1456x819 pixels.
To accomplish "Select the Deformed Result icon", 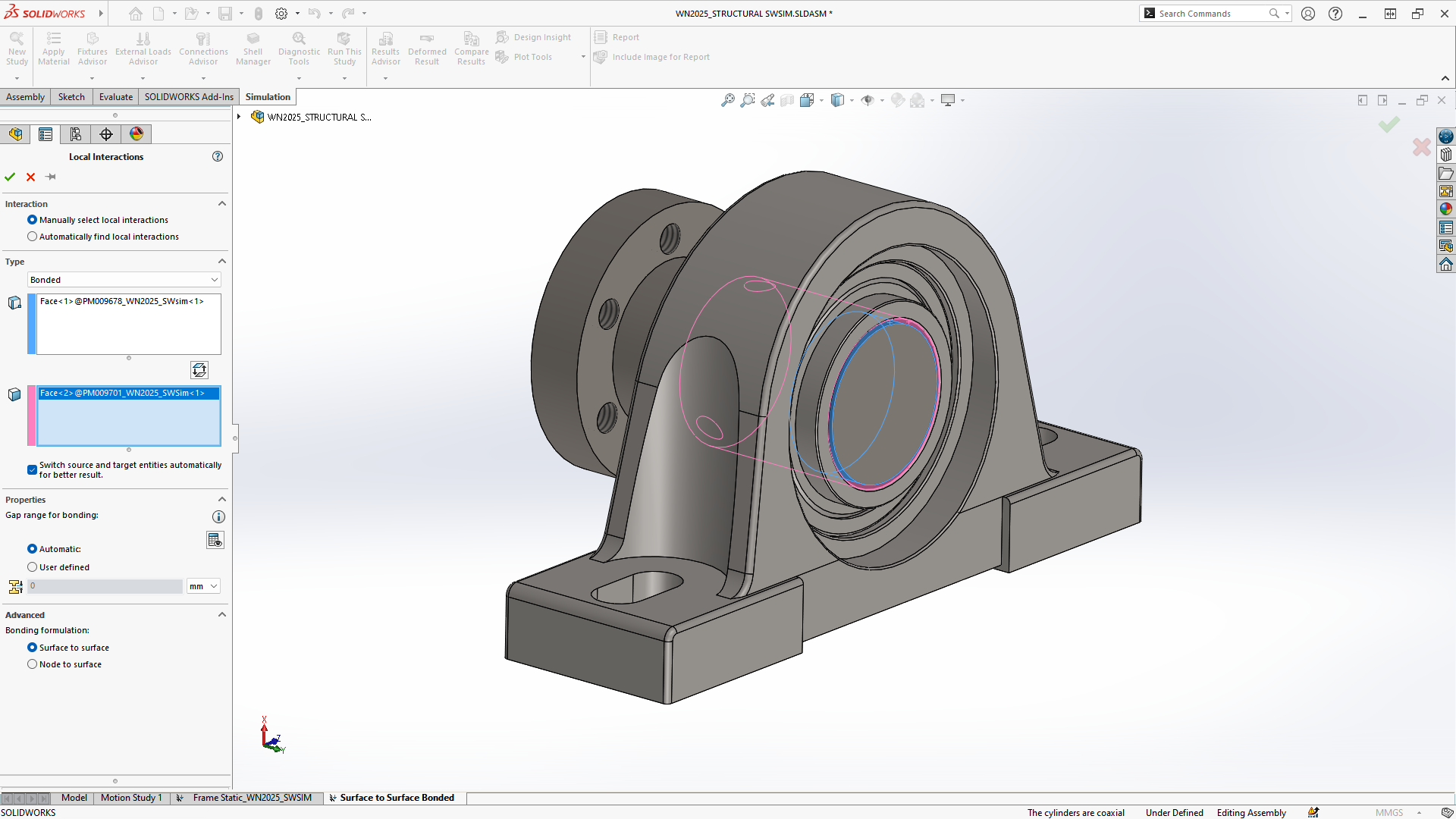I will coord(426,48).
